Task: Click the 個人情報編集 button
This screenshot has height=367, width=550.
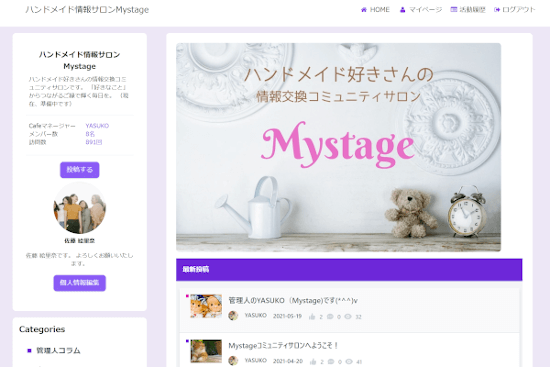Action: [x=80, y=283]
